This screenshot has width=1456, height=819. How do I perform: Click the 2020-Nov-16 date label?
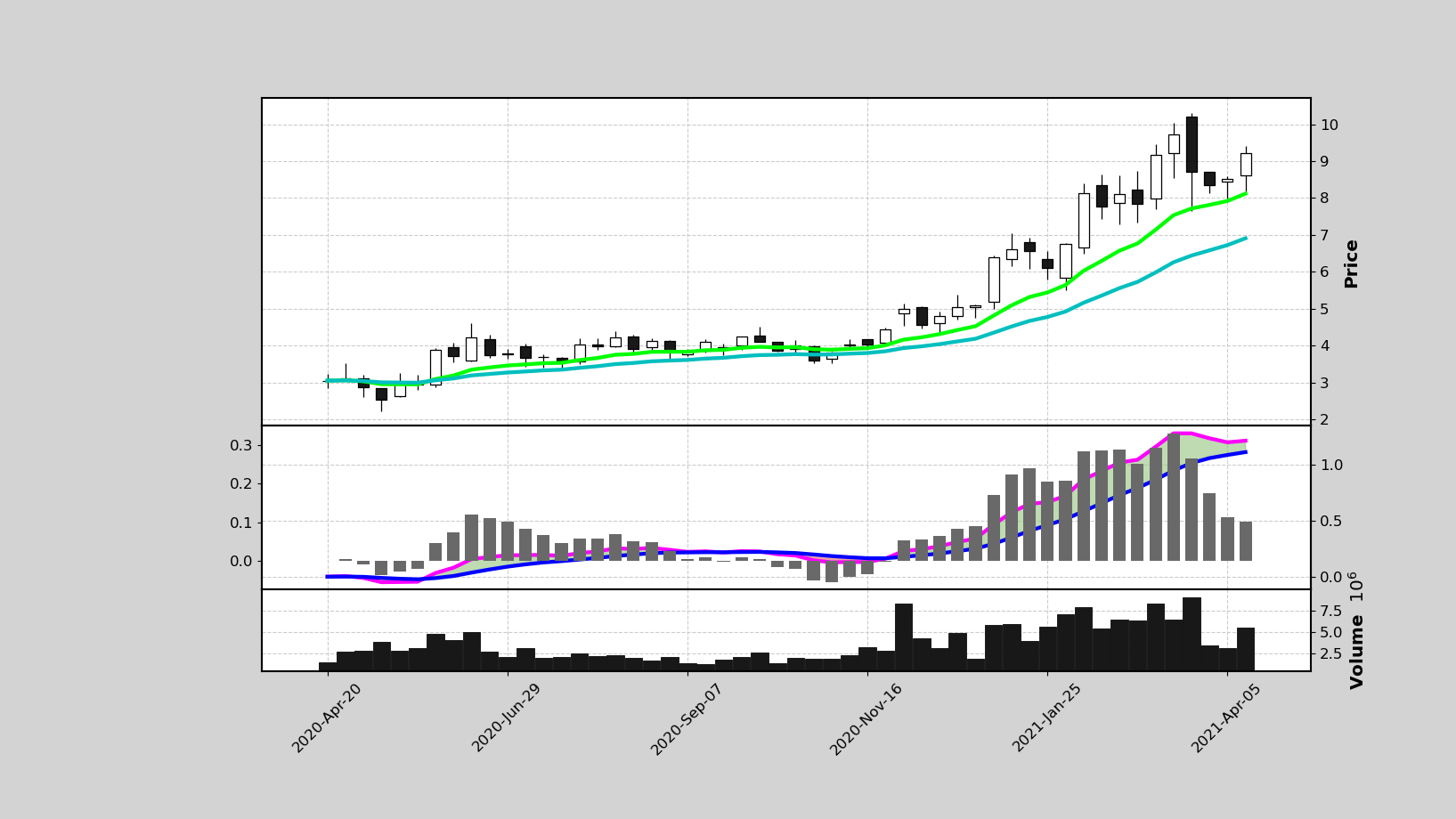pos(866,719)
